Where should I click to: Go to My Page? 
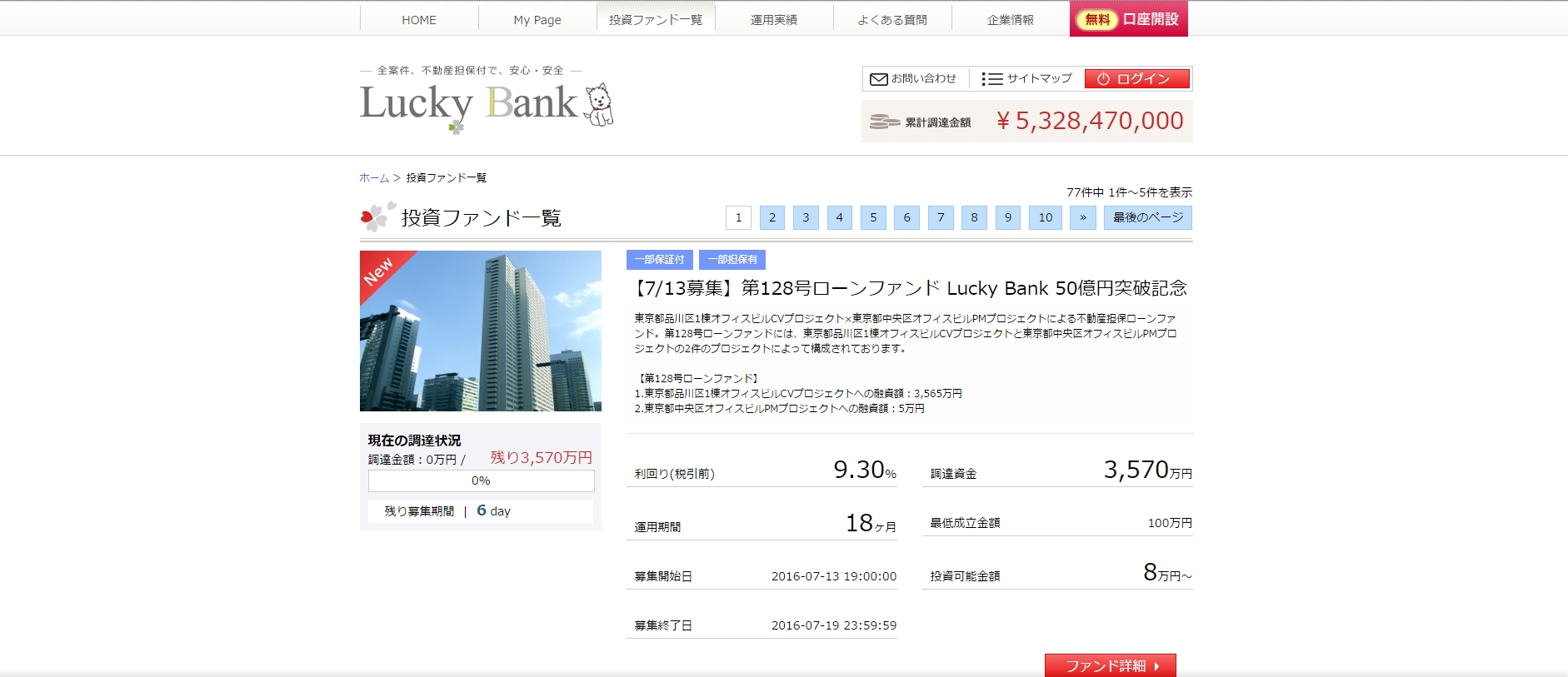pos(537,19)
